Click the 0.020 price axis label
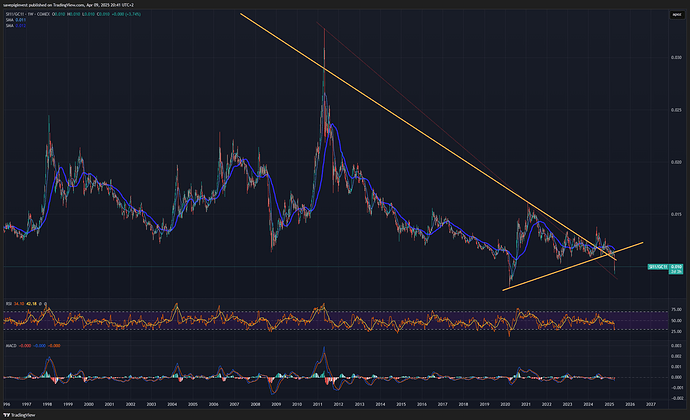Image resolution: width=690 pixels, height=420 pixels. pyautogui.click(x=676, y=162)
